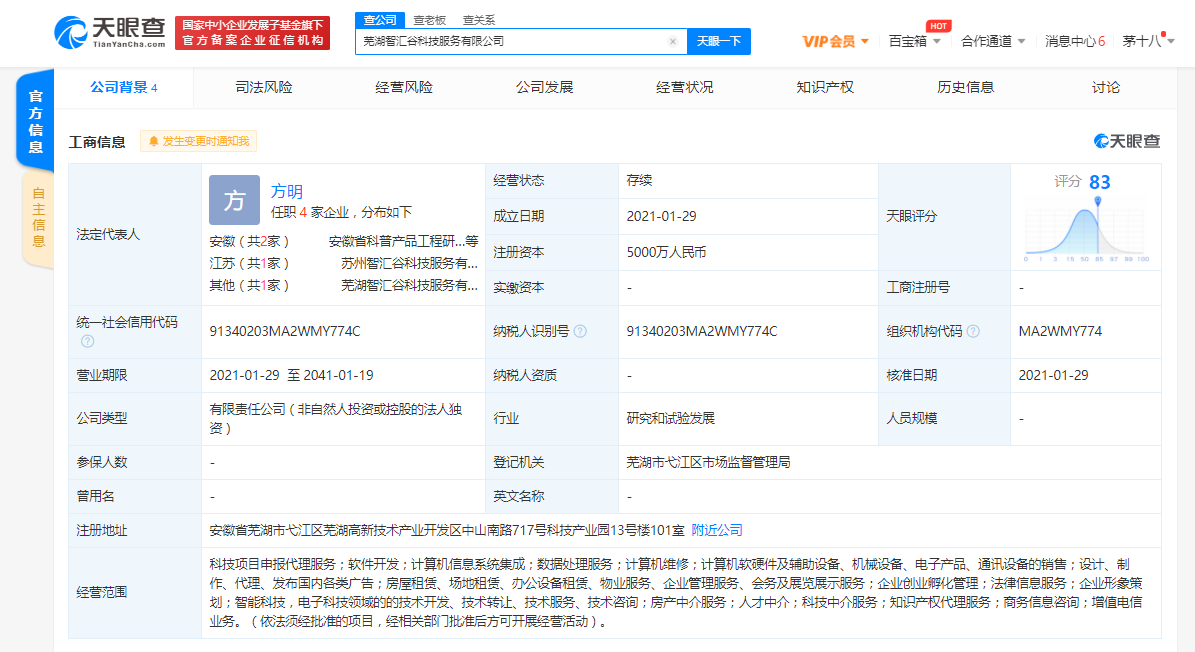Switch to 自主信息 side tab

coord(38,218)
